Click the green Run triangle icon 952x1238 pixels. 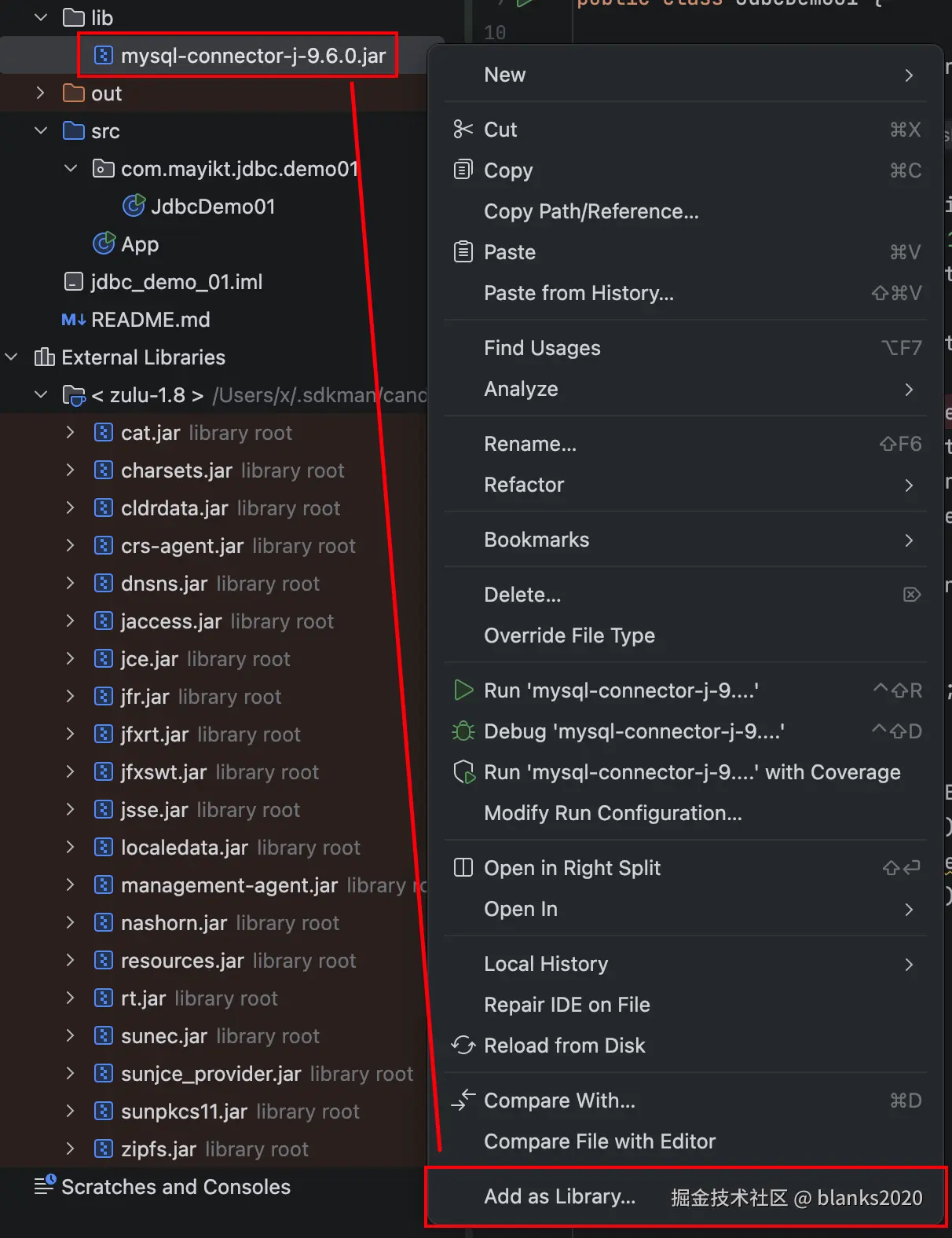(463, 690)
